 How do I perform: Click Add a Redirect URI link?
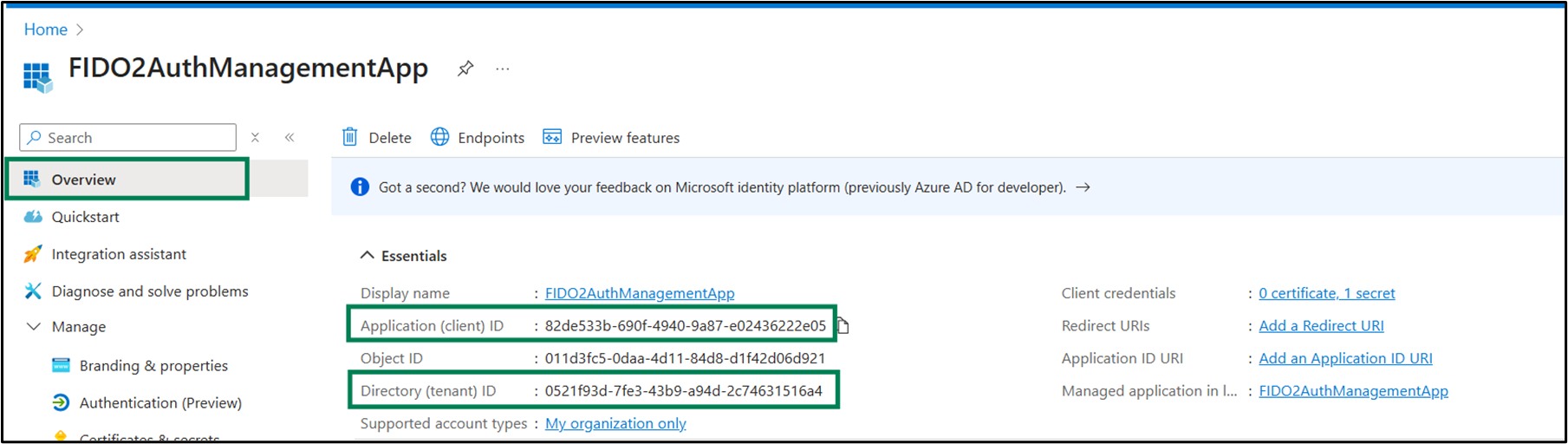(1321, 326)
